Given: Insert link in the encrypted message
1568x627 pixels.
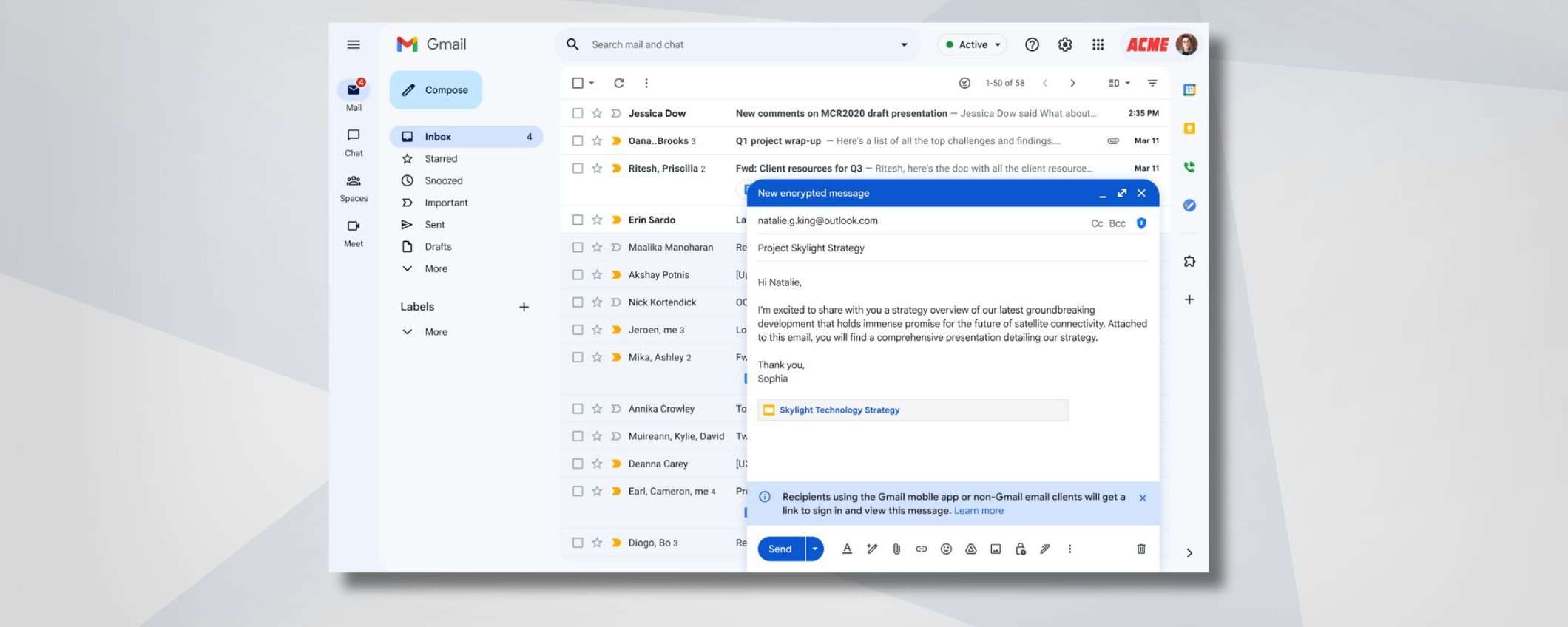Looking at the screenshot, I should point(921,549).
